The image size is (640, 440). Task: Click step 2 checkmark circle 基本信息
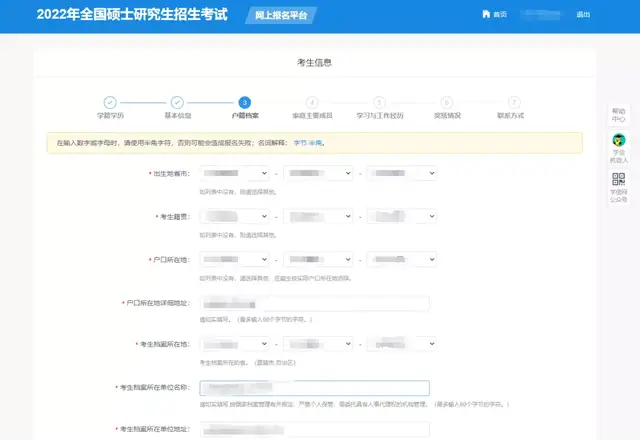coord(177,102)
